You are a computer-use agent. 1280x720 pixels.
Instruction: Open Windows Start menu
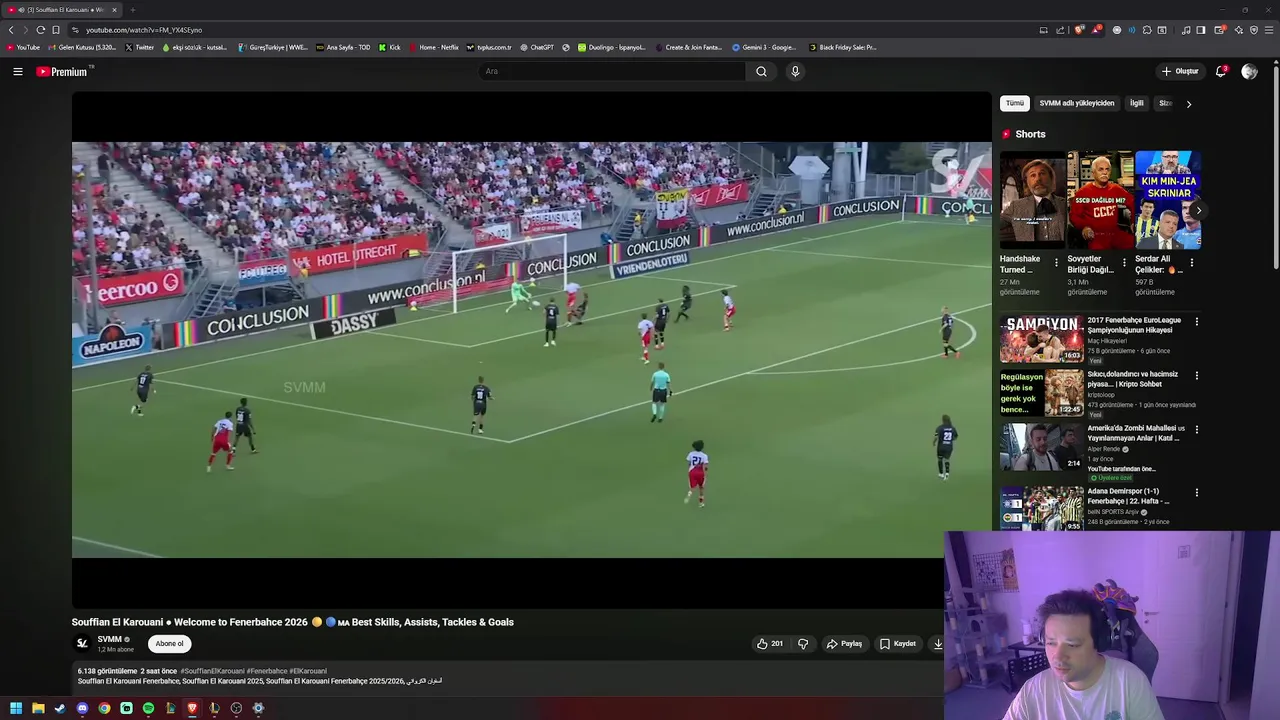point(16,708)
